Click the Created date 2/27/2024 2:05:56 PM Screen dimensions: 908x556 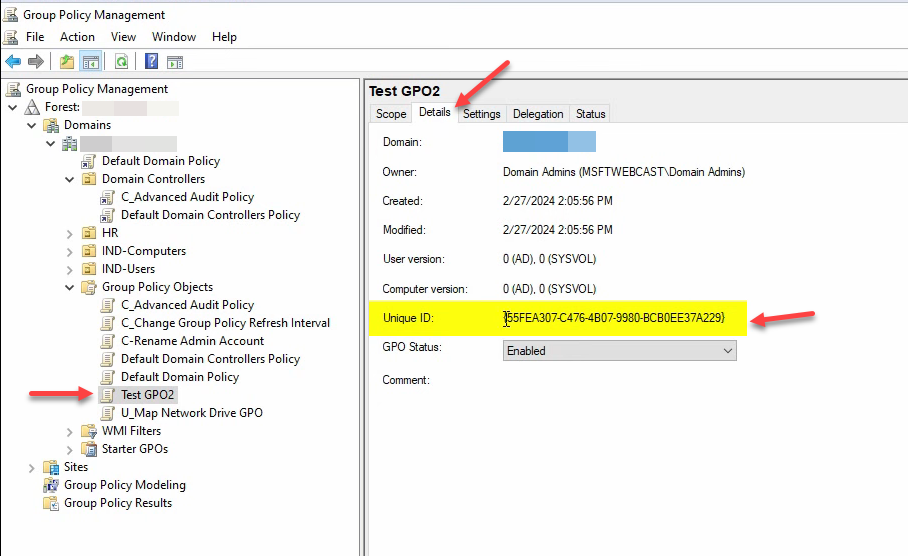558,201
